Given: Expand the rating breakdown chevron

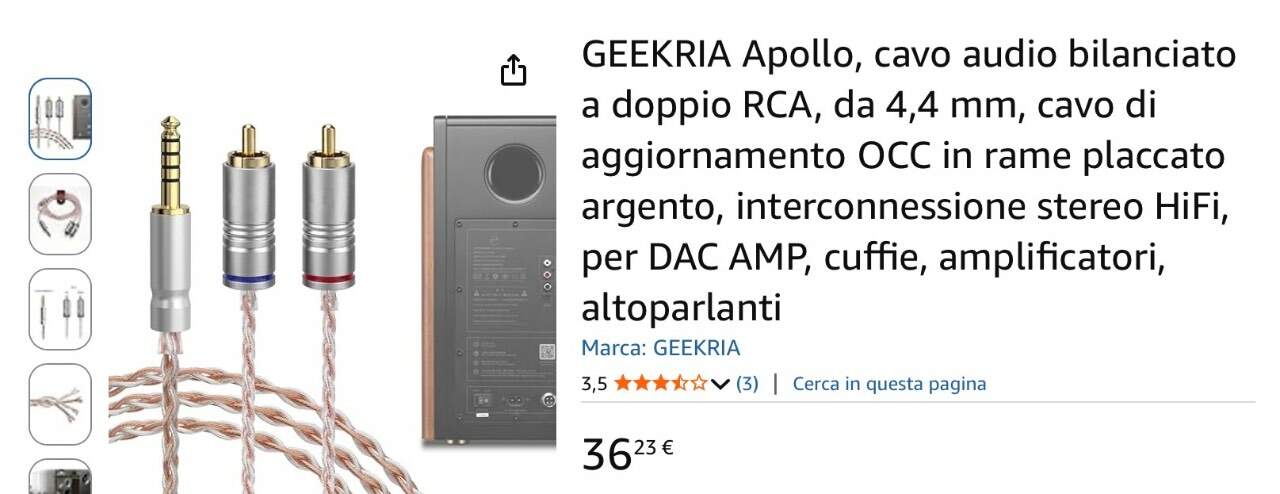Looking at the screenshot, I should (720, 384).
